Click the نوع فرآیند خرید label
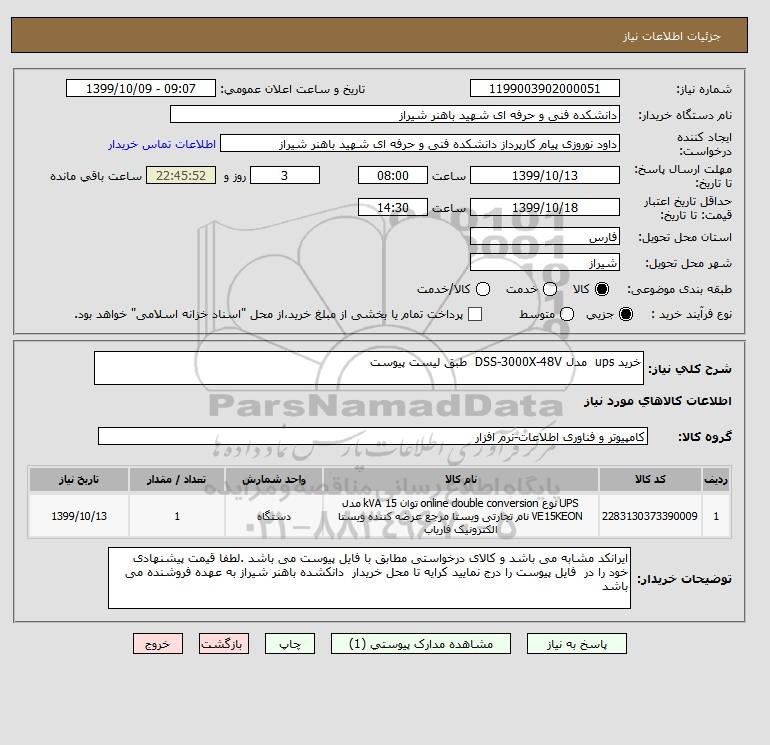 click(691, 314)
